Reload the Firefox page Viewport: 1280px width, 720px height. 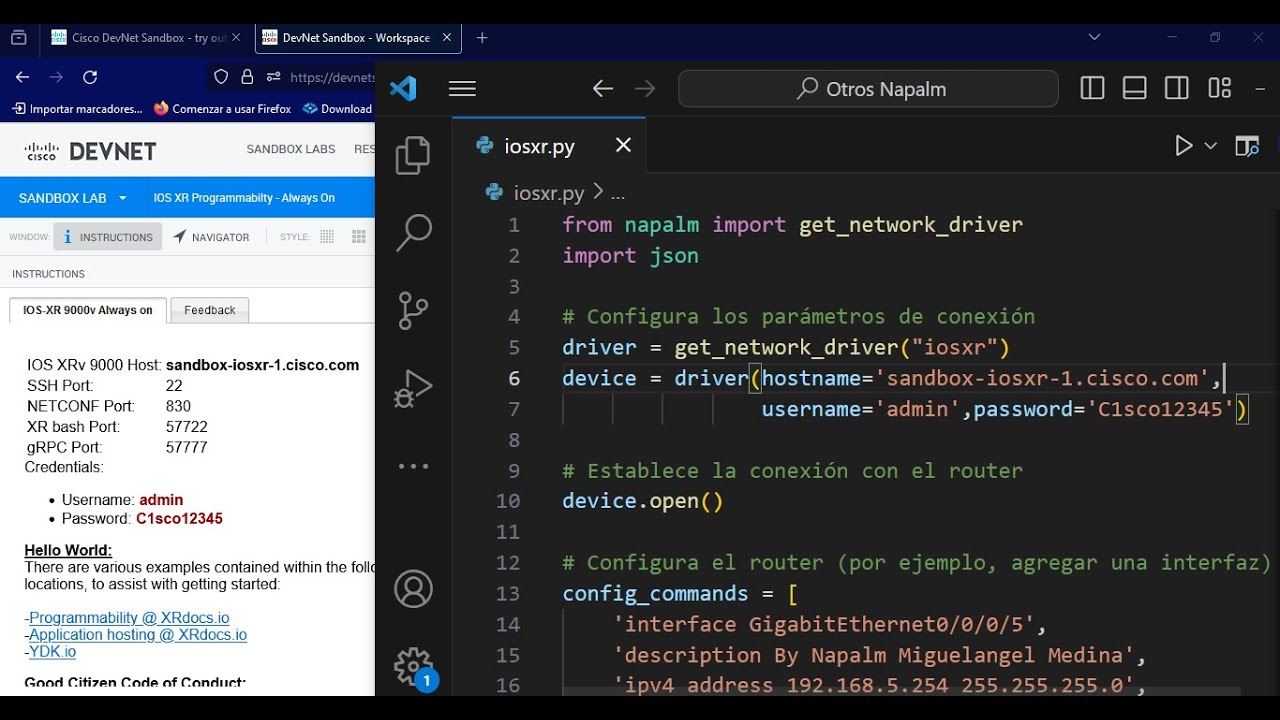90,77
